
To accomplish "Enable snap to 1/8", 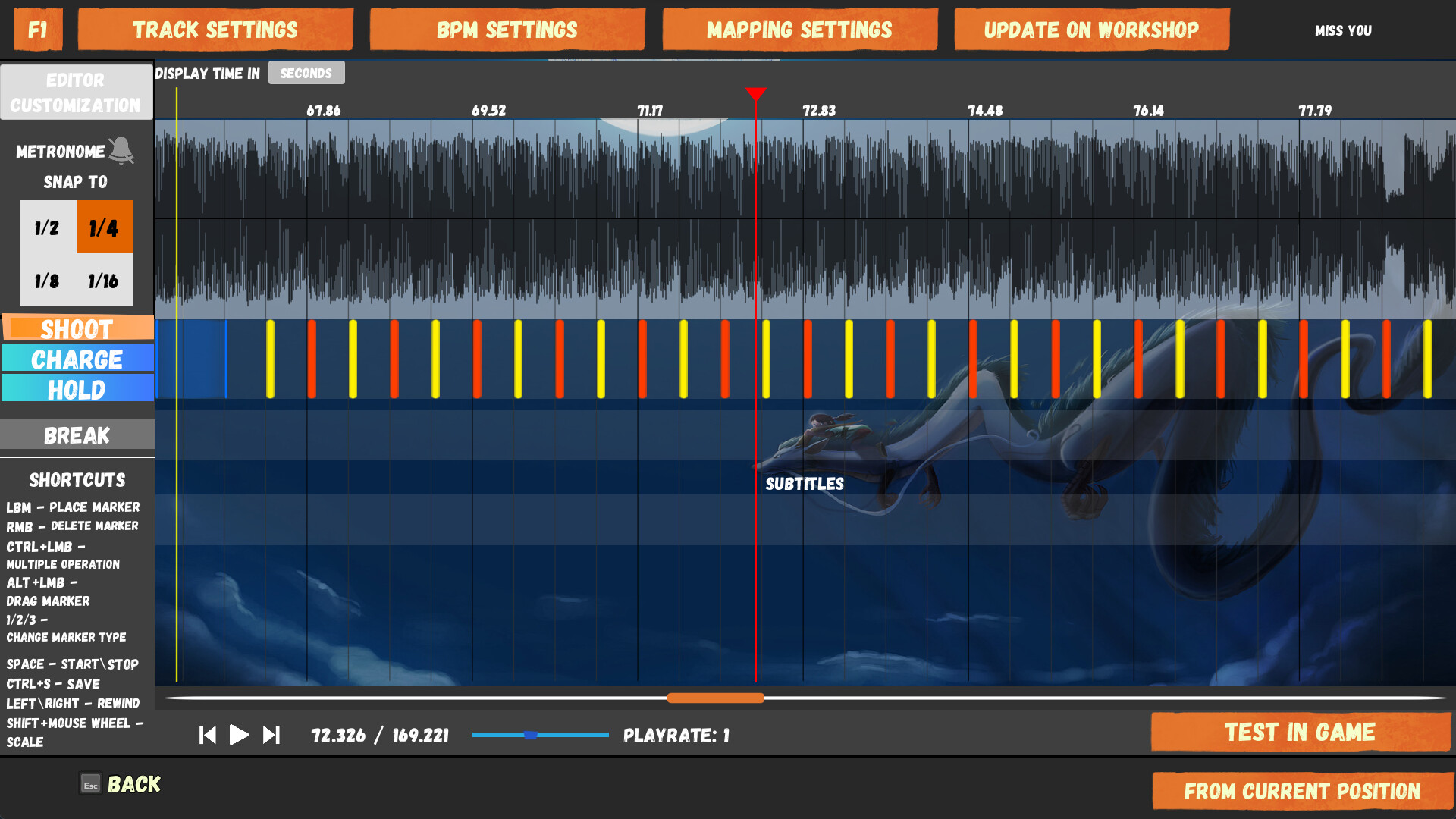I will tap(48, 281).
